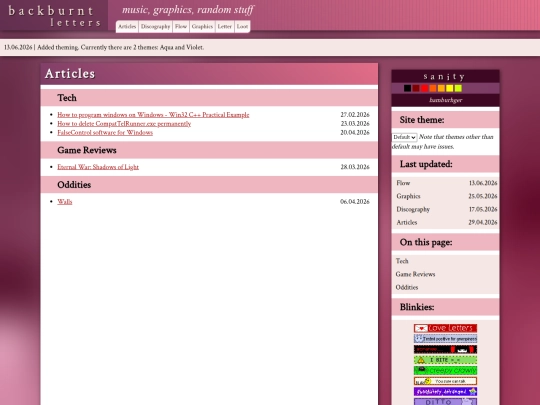Click the smiley face 'You sure can talk' blinkie
The height and width of the screenshot is (405, 540).
point(445,381)
